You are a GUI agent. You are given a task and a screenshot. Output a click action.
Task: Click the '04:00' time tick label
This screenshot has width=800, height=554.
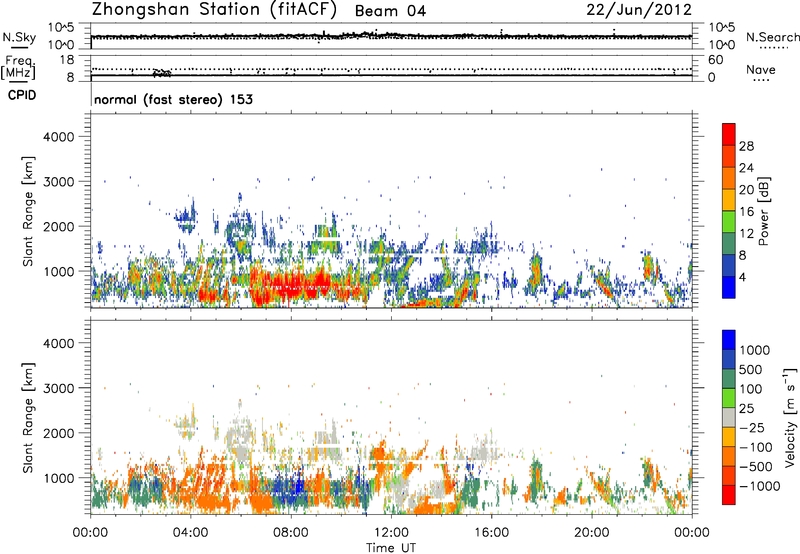(x=190, y=533)
